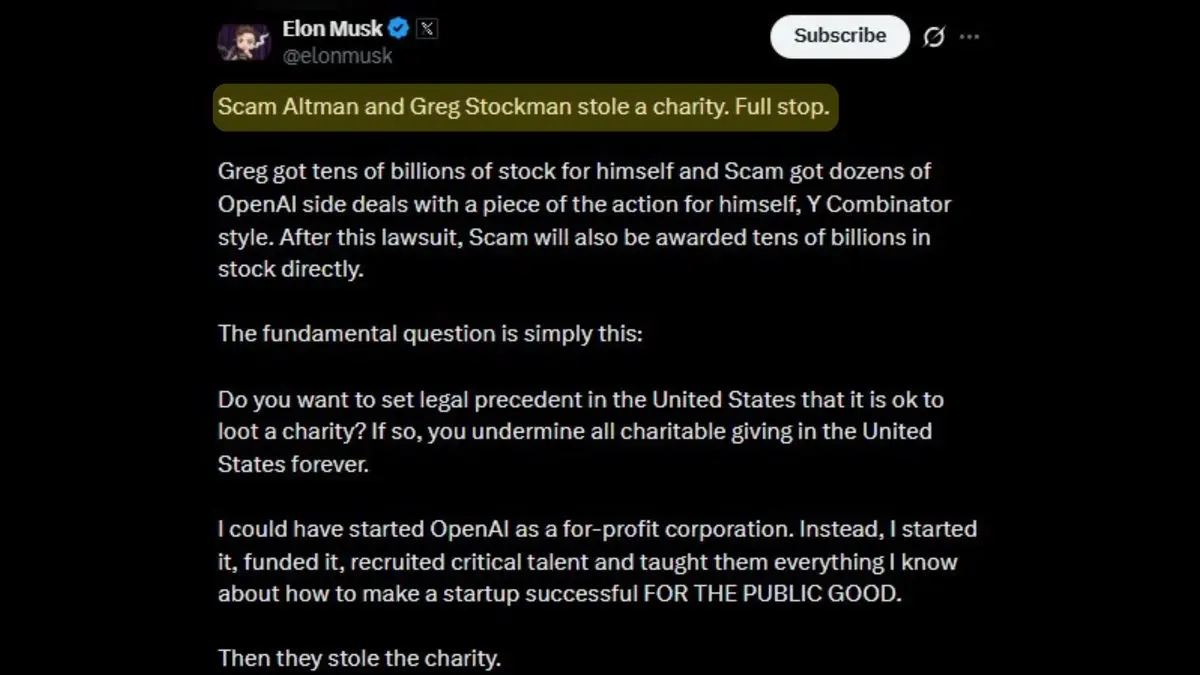Click the final line "Then they stole the charity."
This screenshot has height=675, width=1200.
click(x=359, y=659)
